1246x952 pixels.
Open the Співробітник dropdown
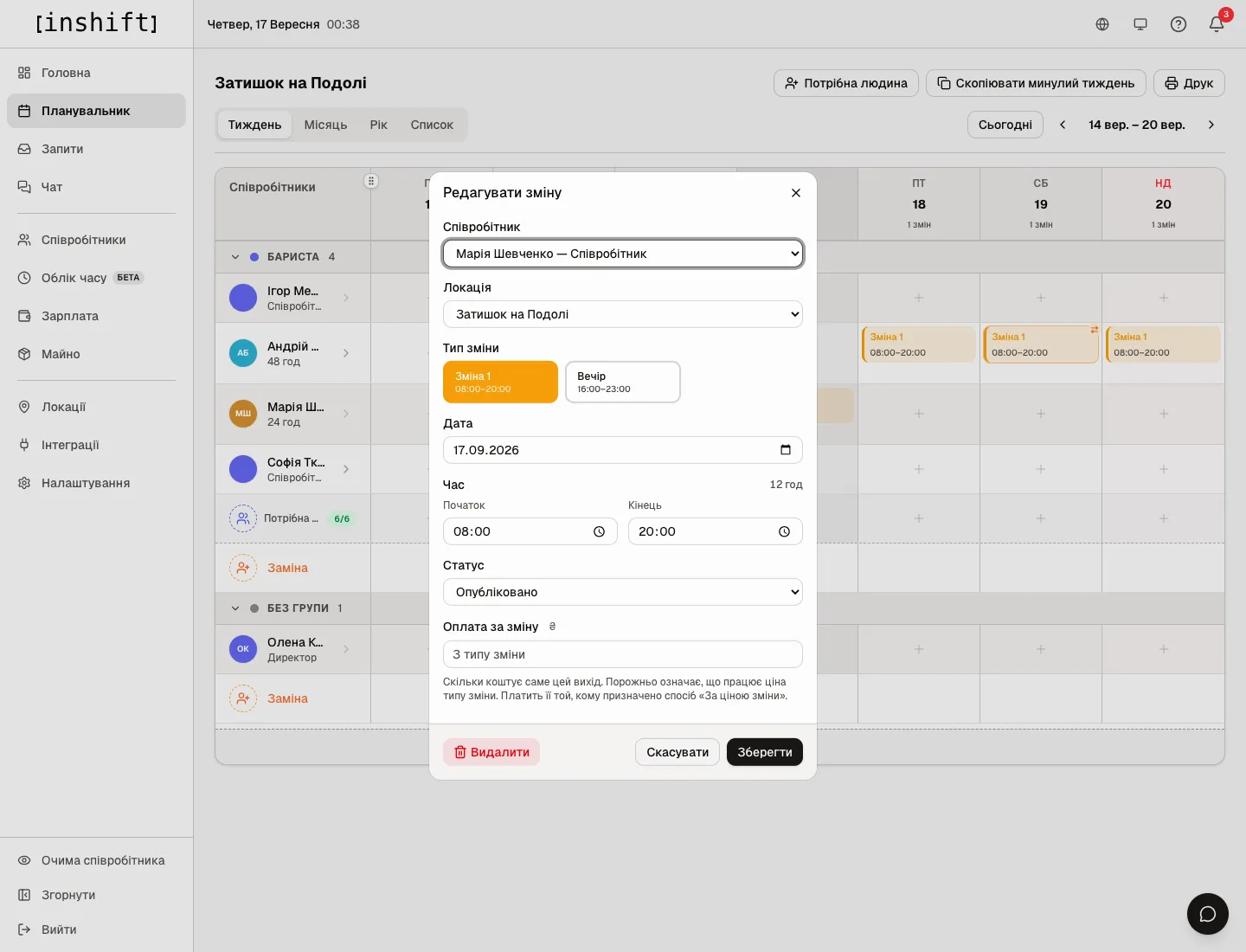623,254
